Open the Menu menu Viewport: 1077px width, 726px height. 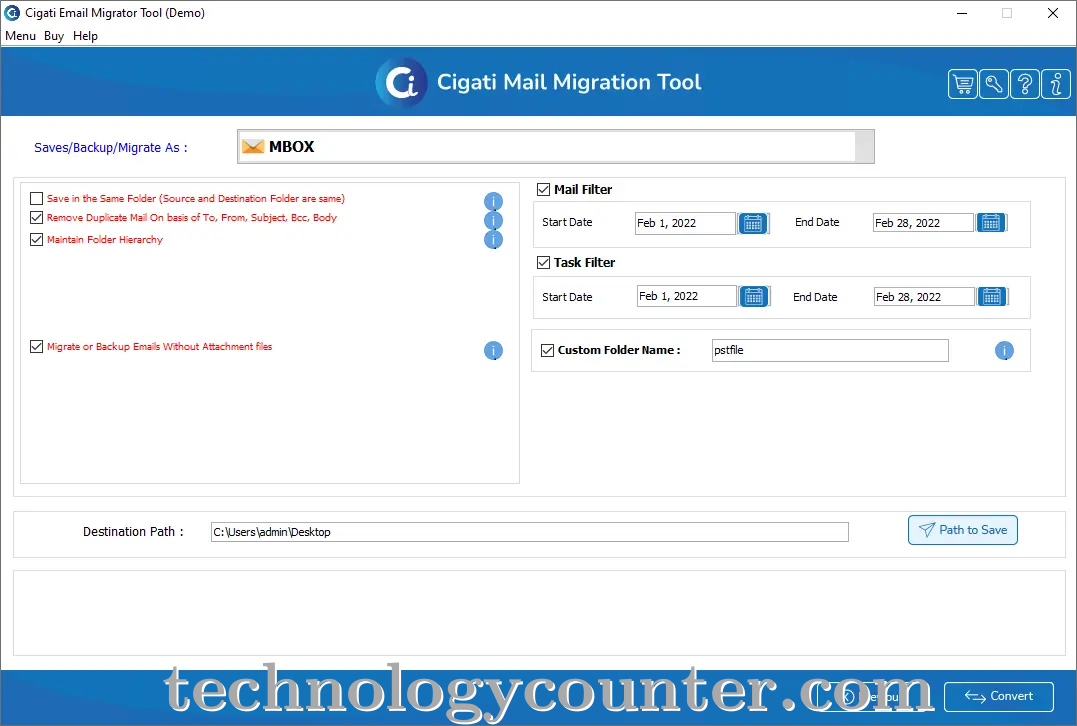pyautogui.click(x=21, y=36)
